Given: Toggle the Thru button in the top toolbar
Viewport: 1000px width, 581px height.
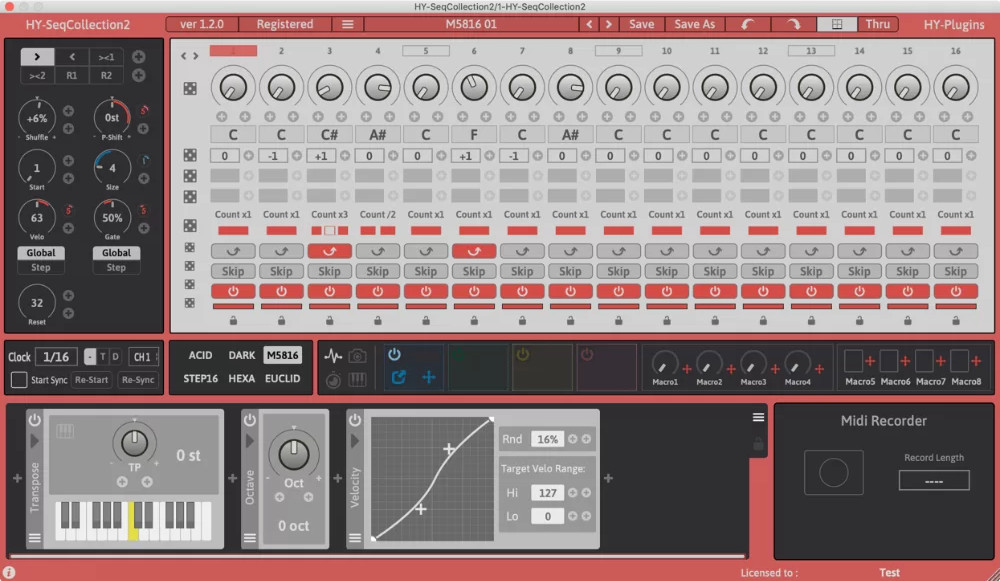Looking at the screenshot, I should 877,23.
